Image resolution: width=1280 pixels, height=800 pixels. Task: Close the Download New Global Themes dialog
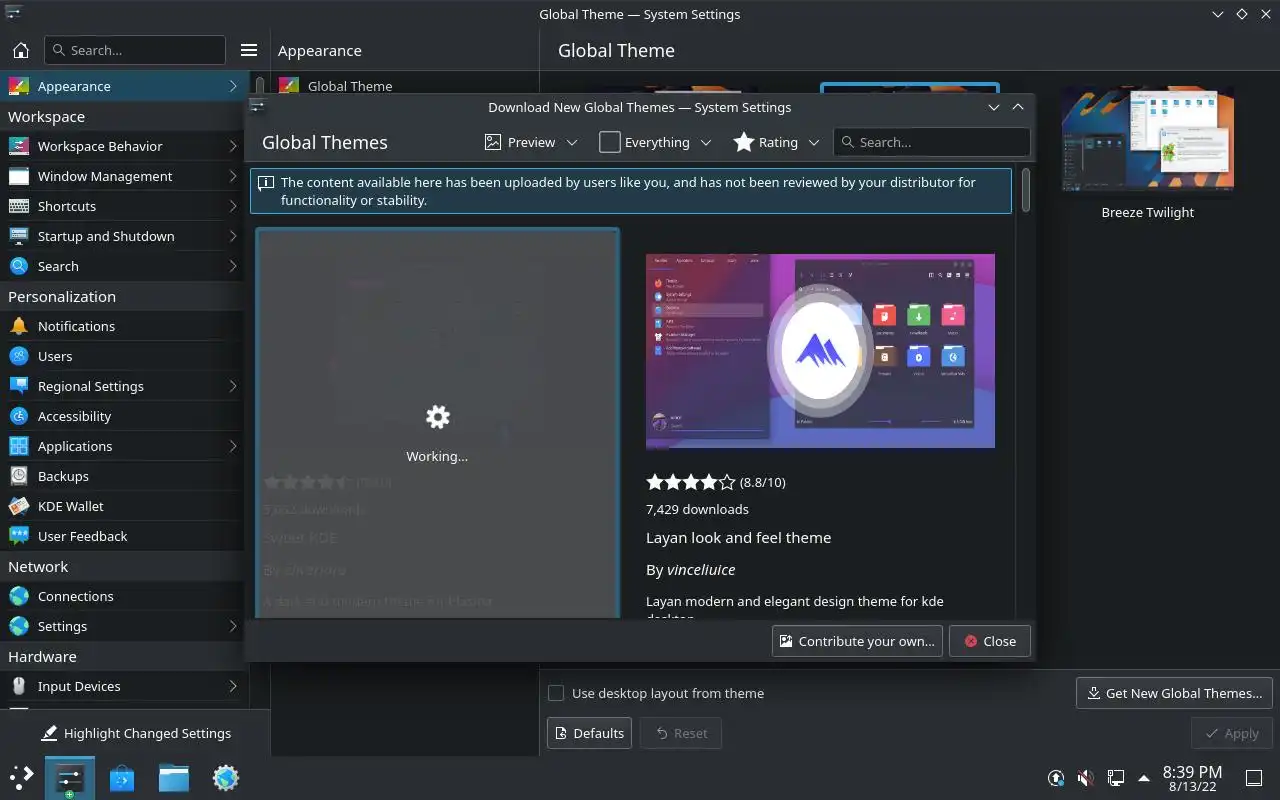pyautogui.click(x=989, y=641)
